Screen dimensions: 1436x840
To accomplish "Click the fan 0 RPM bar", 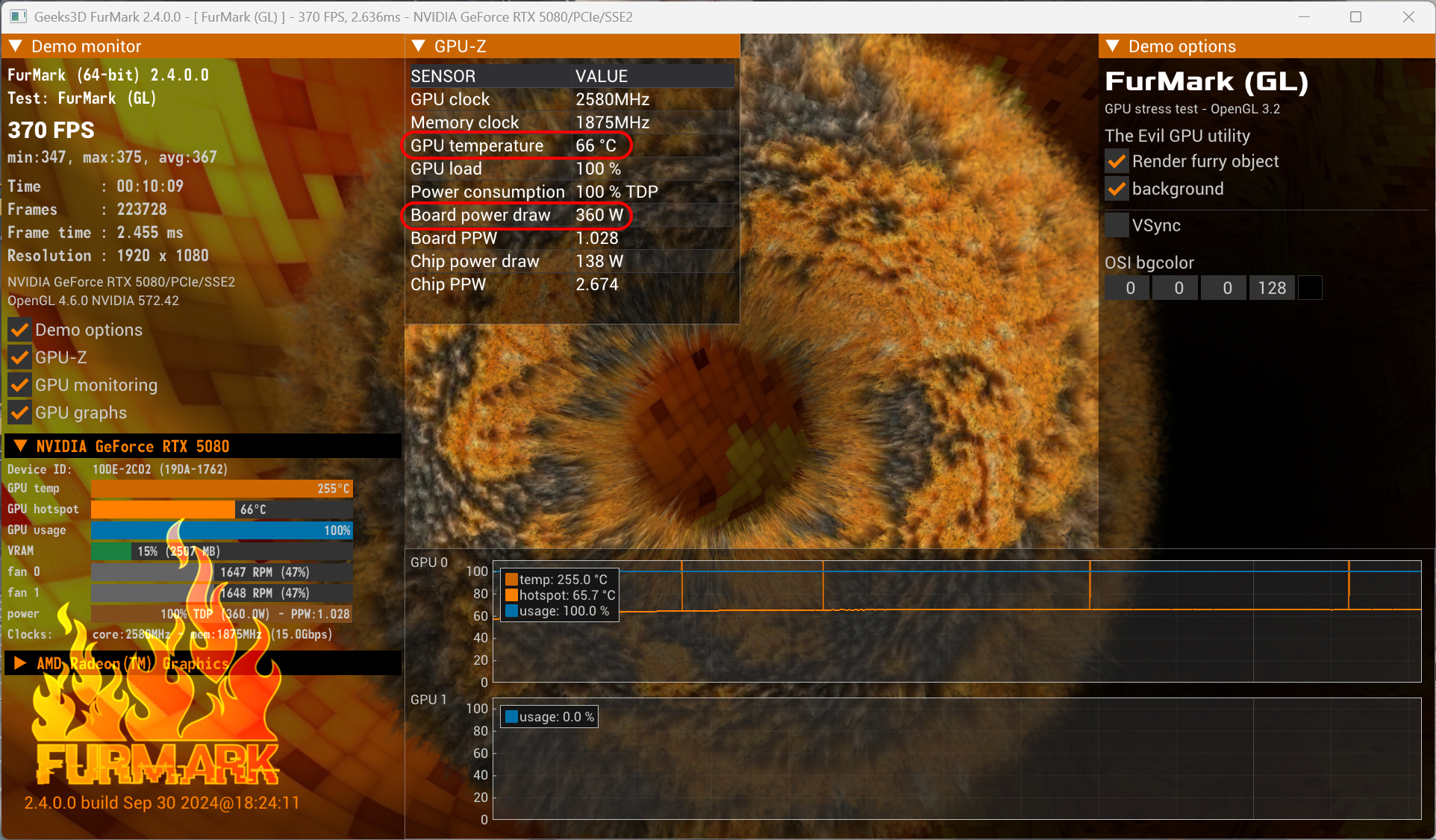I will coord(222,572).
